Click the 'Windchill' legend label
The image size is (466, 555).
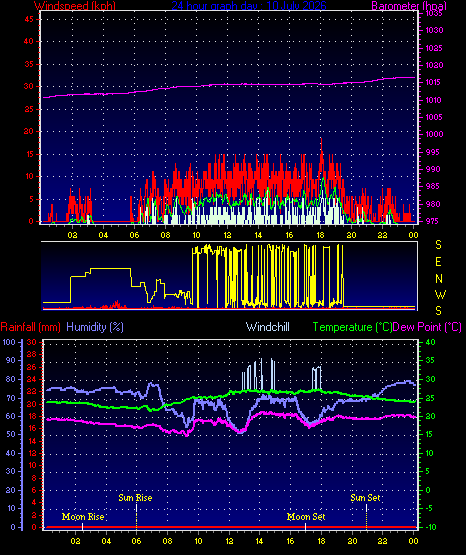click(x=267, y=327)
